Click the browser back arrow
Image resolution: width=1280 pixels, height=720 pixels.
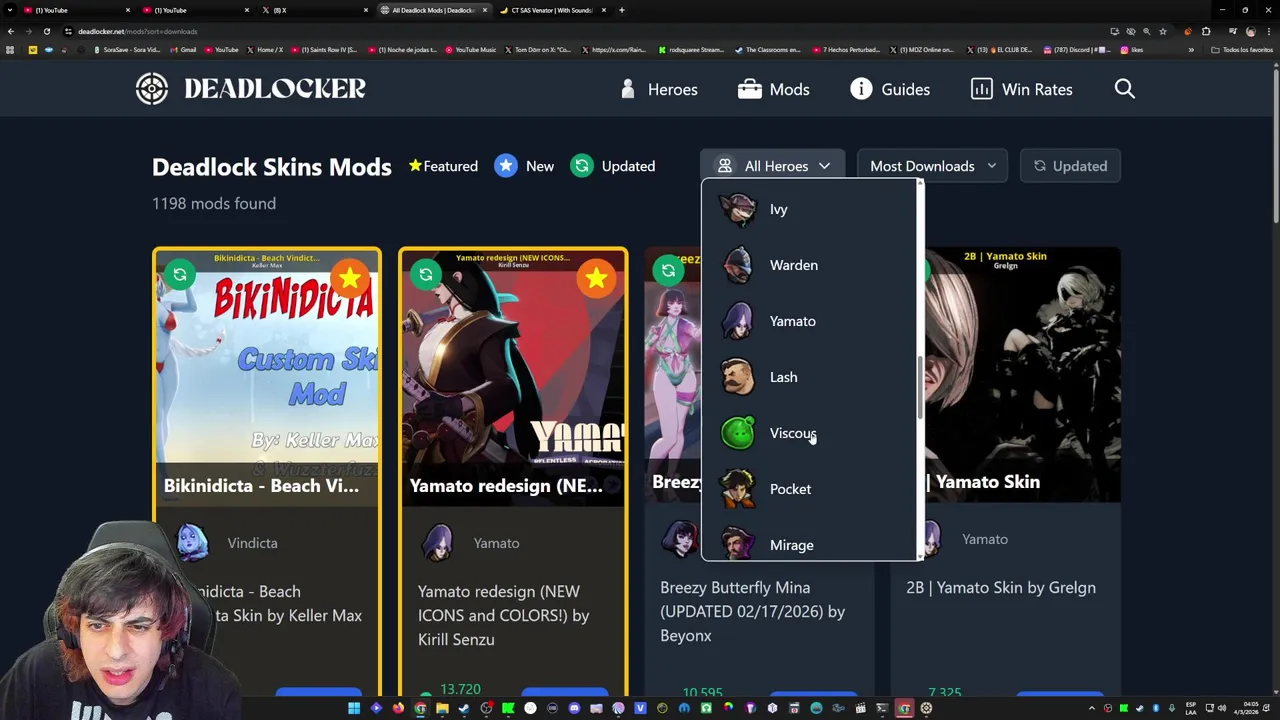coord(10,31)
